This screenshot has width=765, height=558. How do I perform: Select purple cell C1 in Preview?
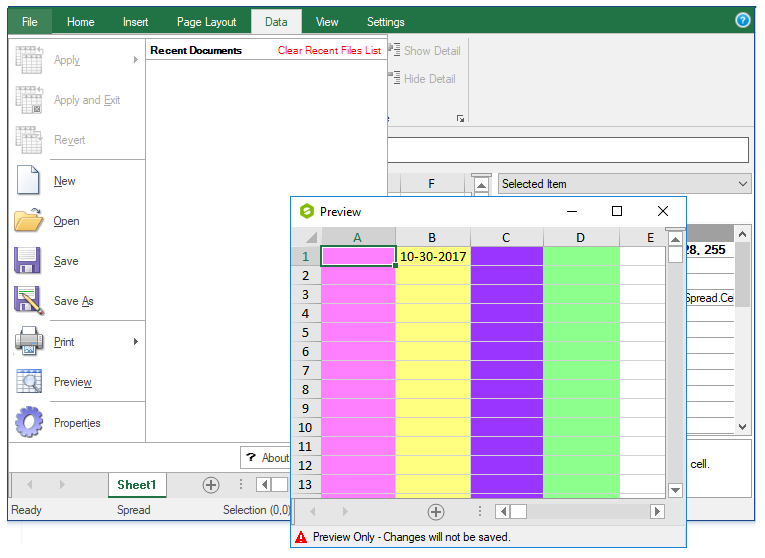506,256
